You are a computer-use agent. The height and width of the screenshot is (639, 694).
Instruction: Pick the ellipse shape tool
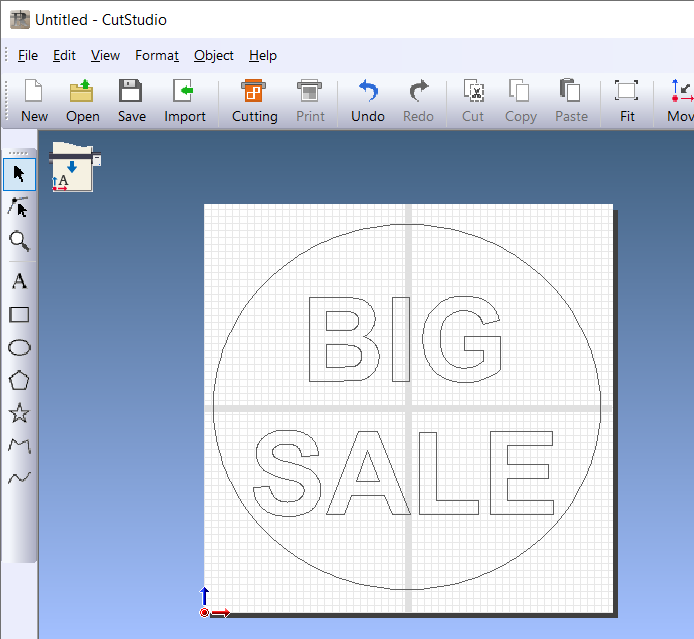(x=19, y=347)
